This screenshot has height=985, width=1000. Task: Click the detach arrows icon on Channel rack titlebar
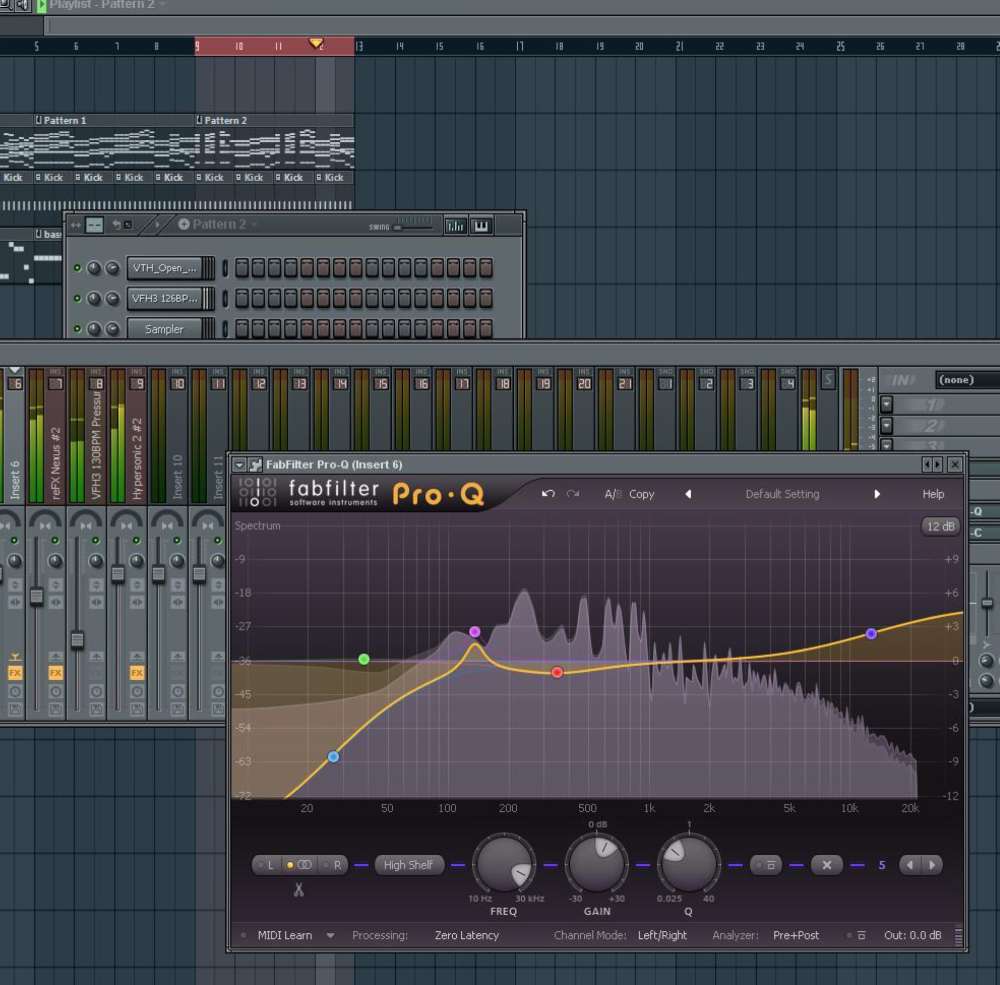(x=74, y=225)
